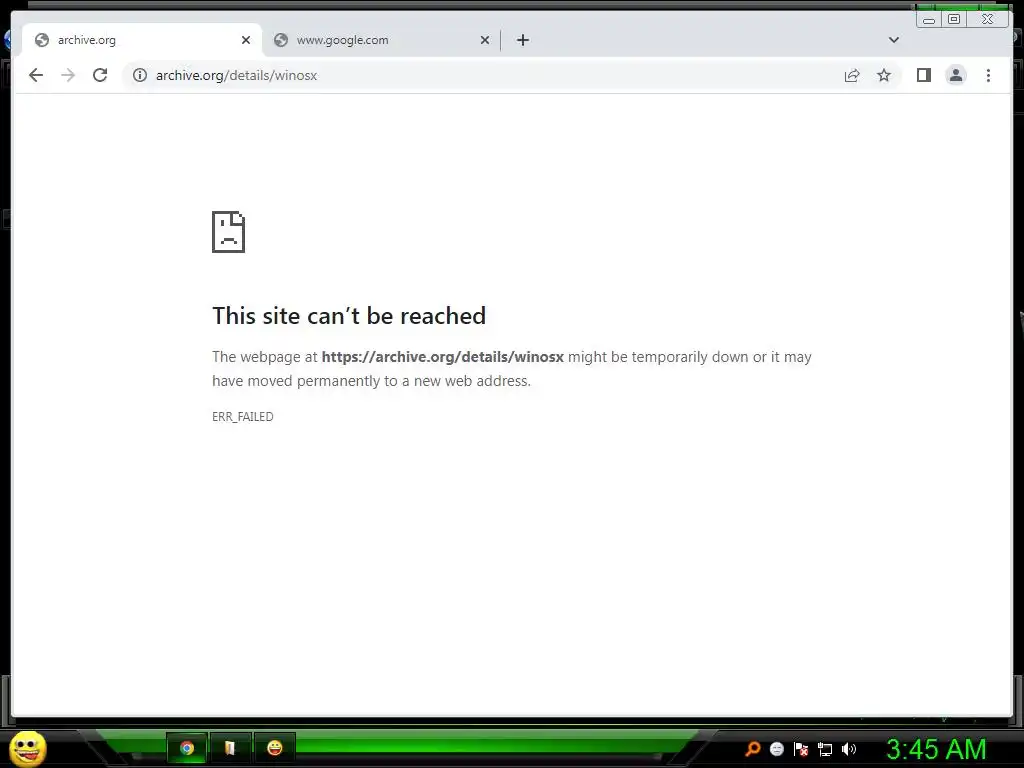The image size is (1024, 768).
Task: Select the bold https://archive.org/details/winosx URL text
Action: pyautogui.click(x=443, y=357)
